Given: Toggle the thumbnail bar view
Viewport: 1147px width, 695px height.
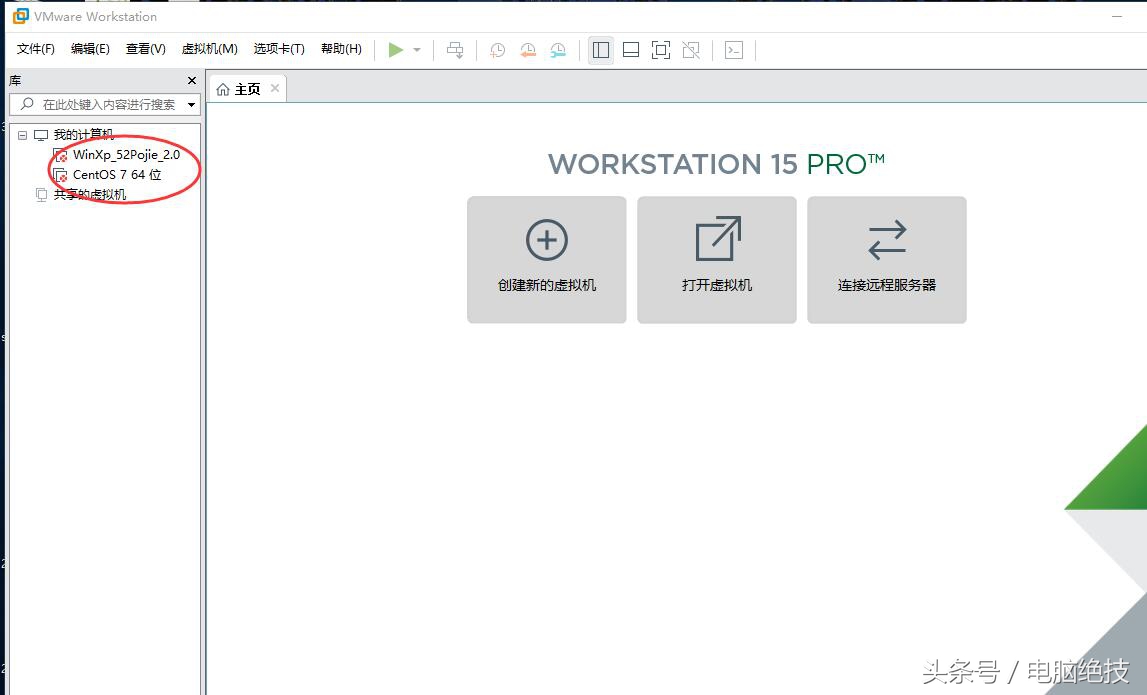Looking at the screenshot, I should click(630, 49).
